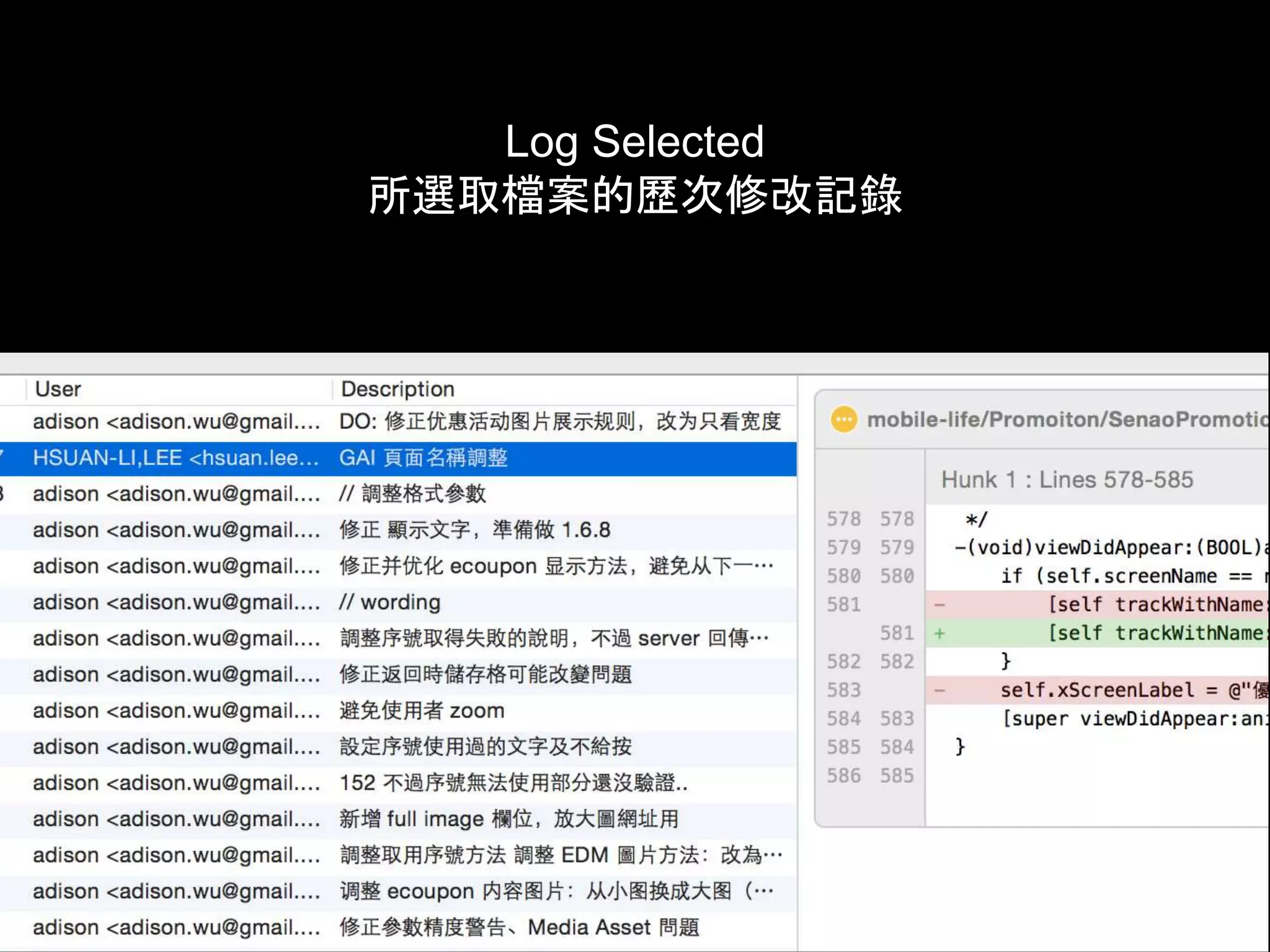Click diff line '[super viewDidAppear:'
The width and height of the screenshot is (1270, 952).
coord(1098,718)
